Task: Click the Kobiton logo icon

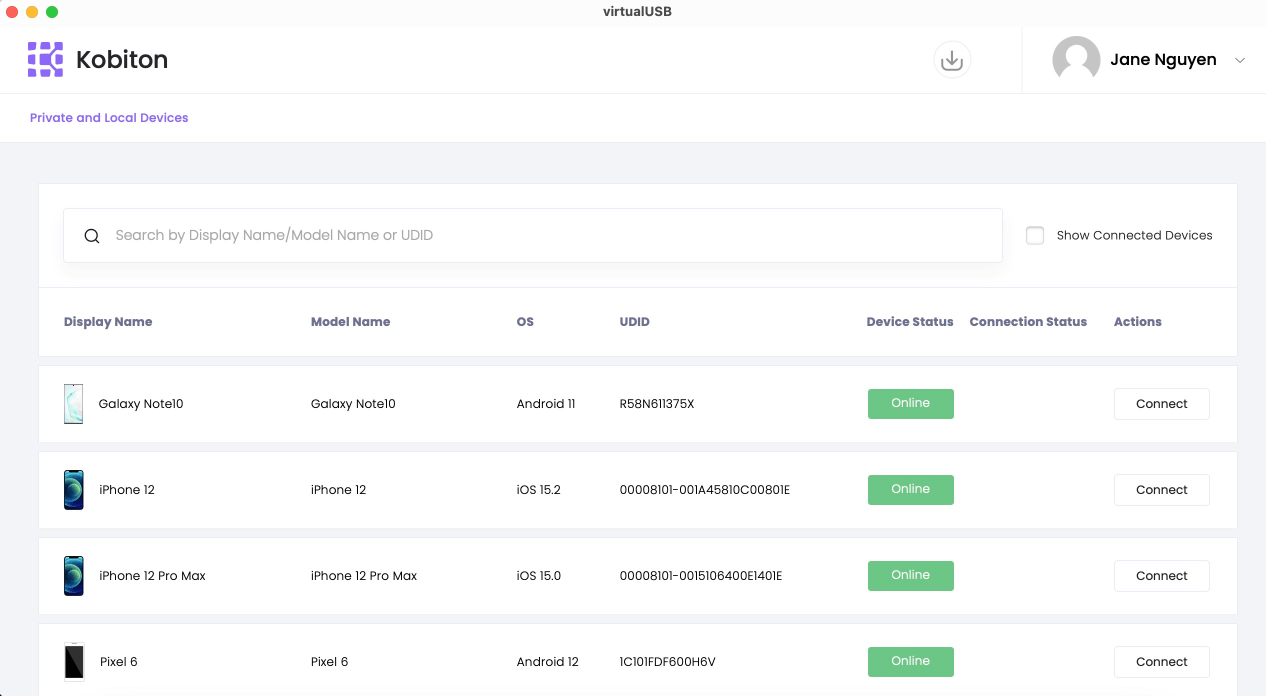Action: coord(45,60)
